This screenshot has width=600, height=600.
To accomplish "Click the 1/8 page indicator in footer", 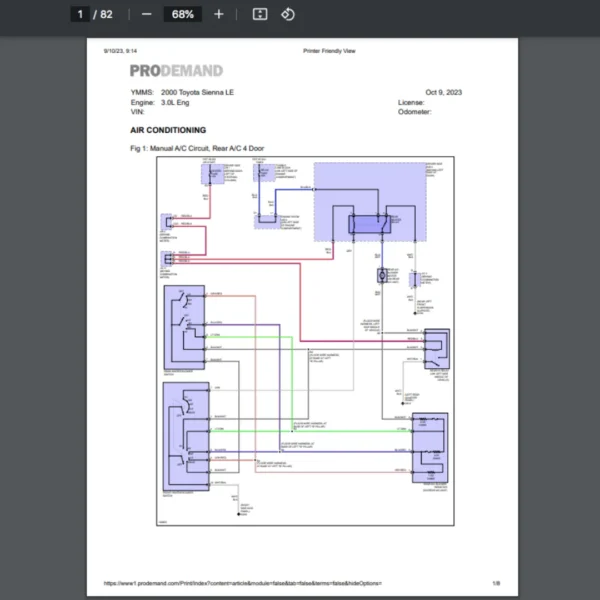I will pos(495,583).
